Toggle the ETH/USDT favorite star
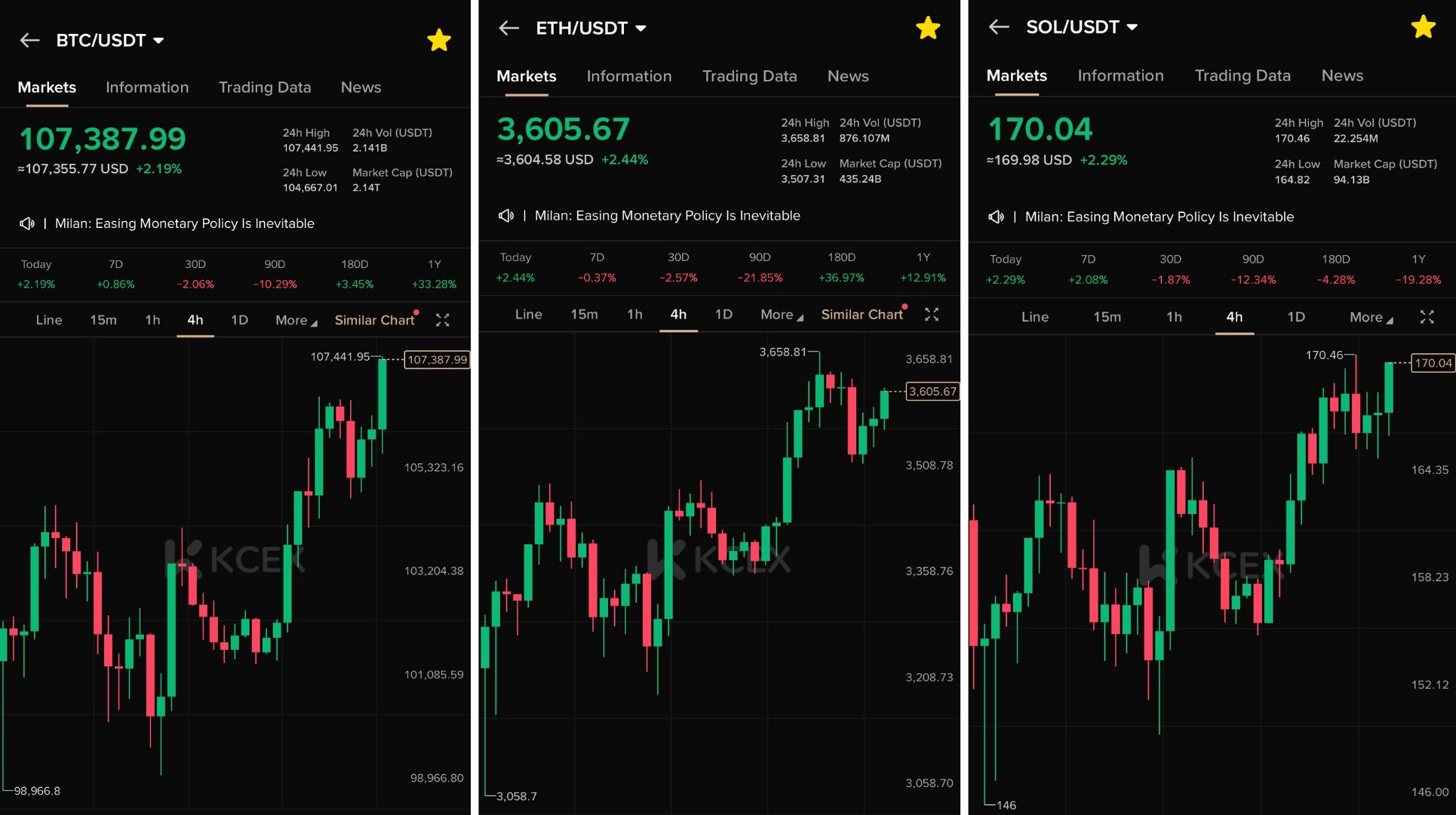The image size is (1456, 815). click(x=928, y=29)
